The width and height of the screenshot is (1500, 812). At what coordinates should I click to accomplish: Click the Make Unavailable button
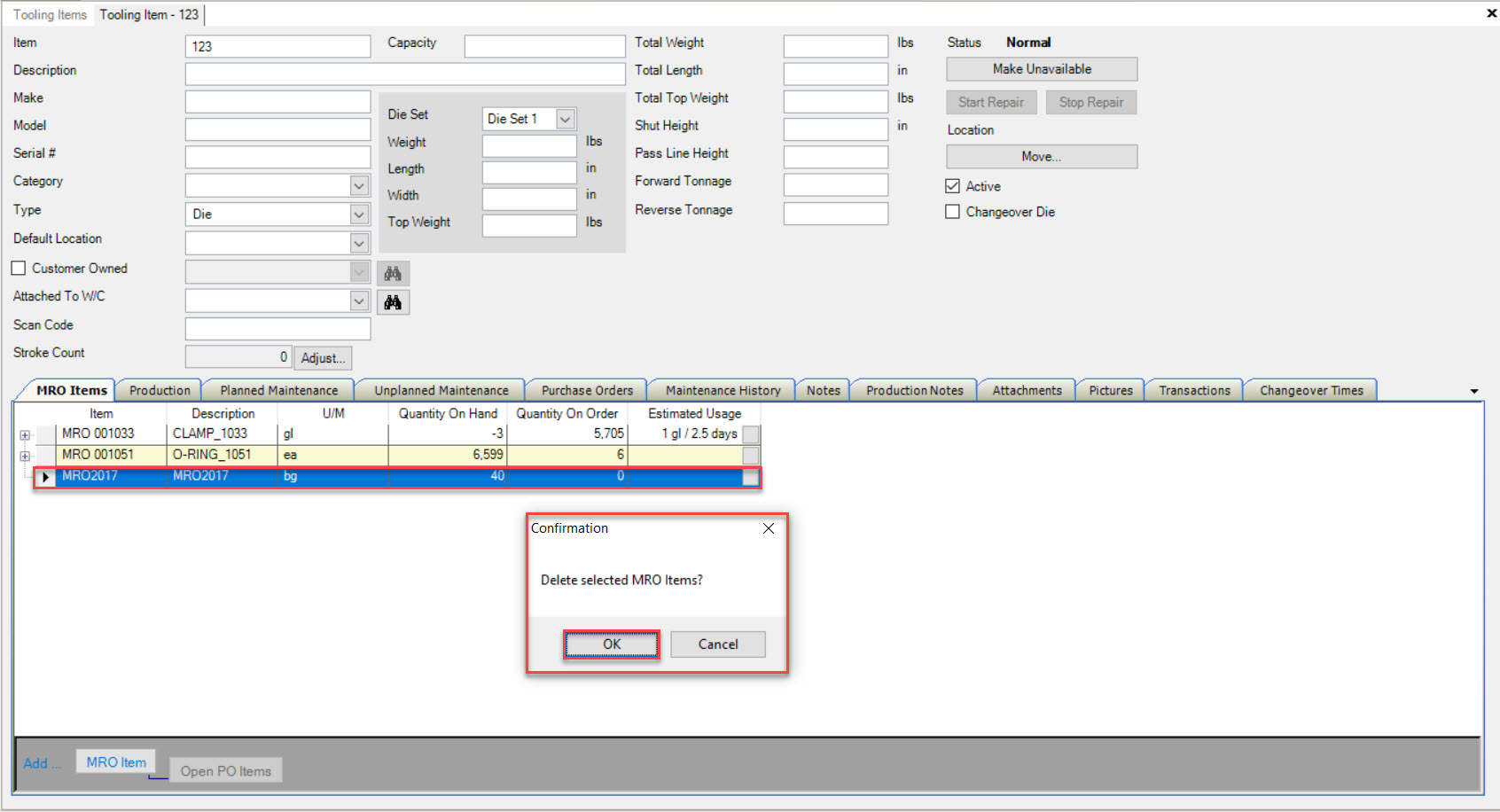click(x=1042, y=69)
